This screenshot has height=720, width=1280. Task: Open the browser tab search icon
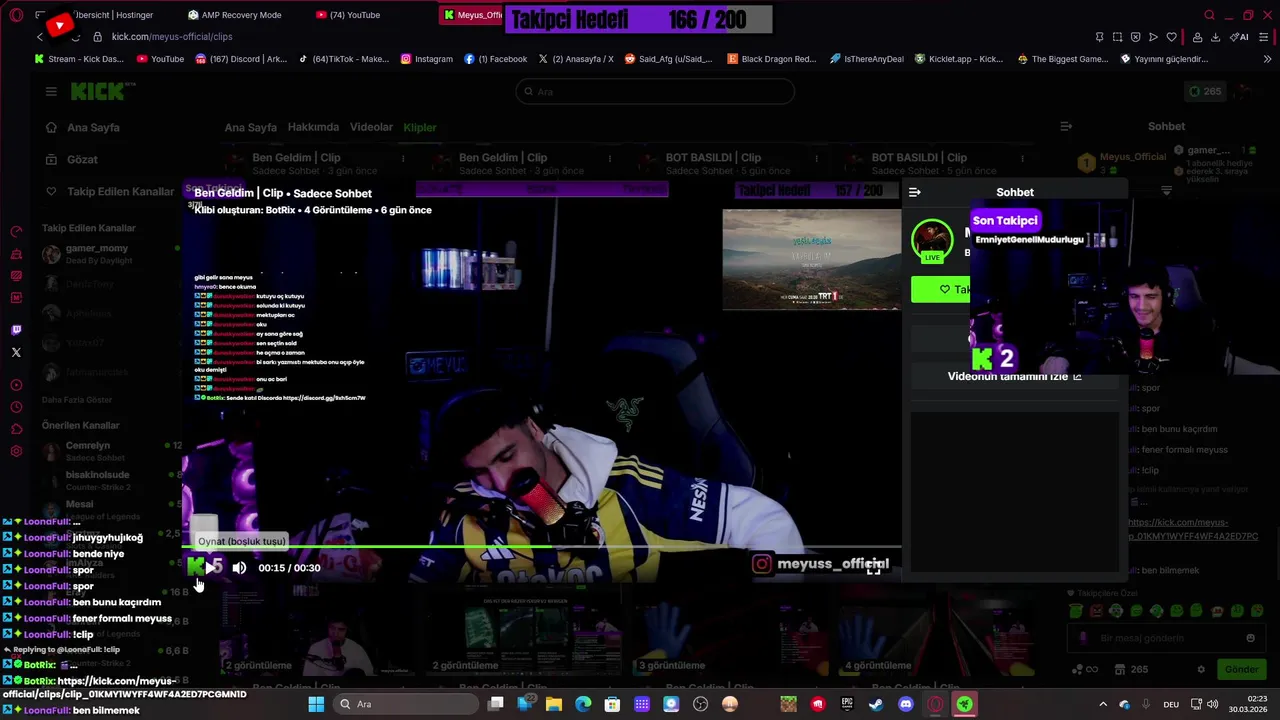click(x=1209, y=15)
